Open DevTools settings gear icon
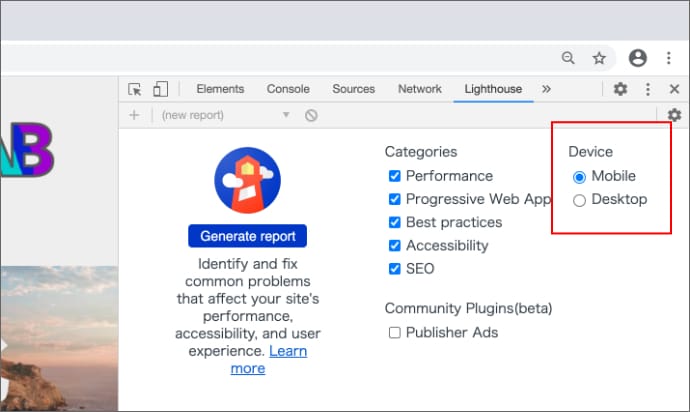The width and height of the screenshot is (690, 412). click(620, 89)
